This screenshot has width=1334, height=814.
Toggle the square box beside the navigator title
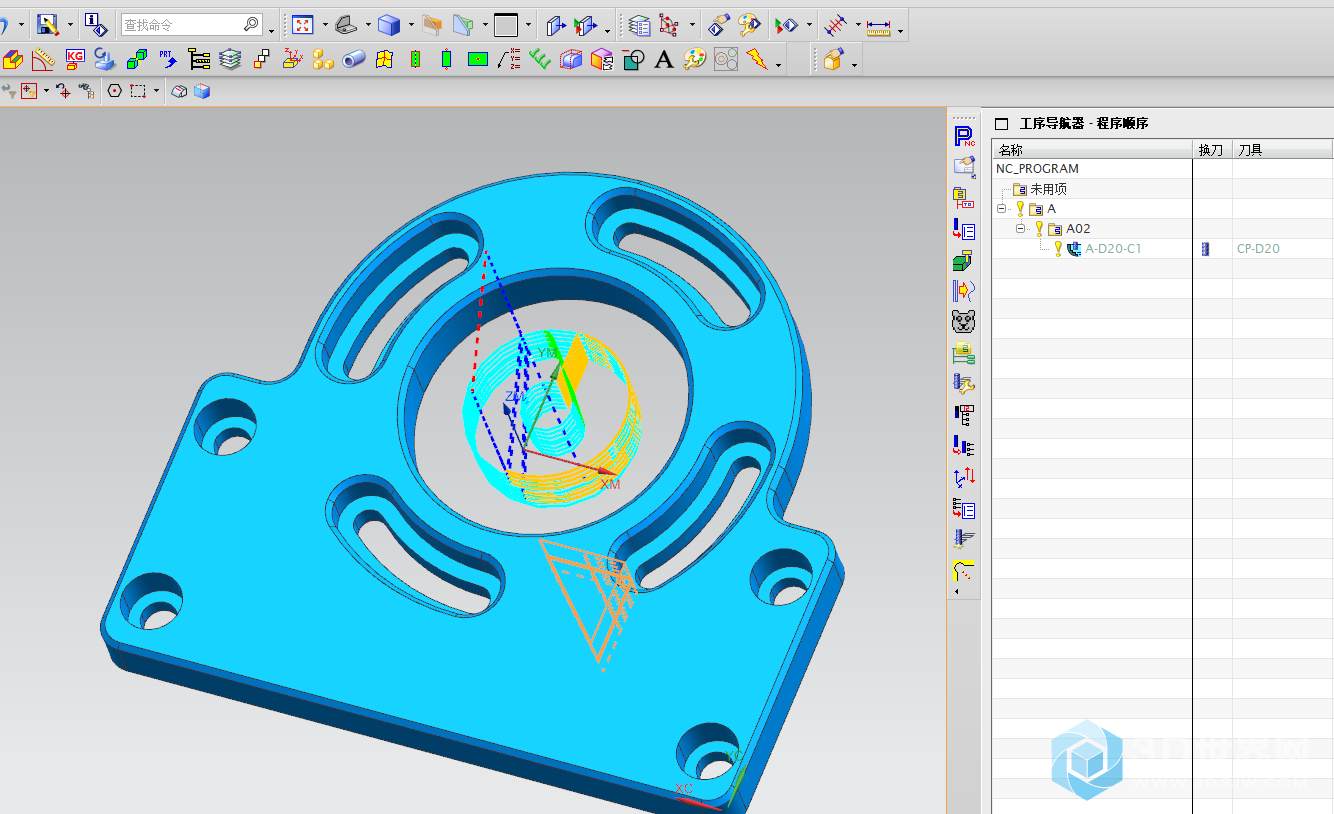(x=1001, y=124)
